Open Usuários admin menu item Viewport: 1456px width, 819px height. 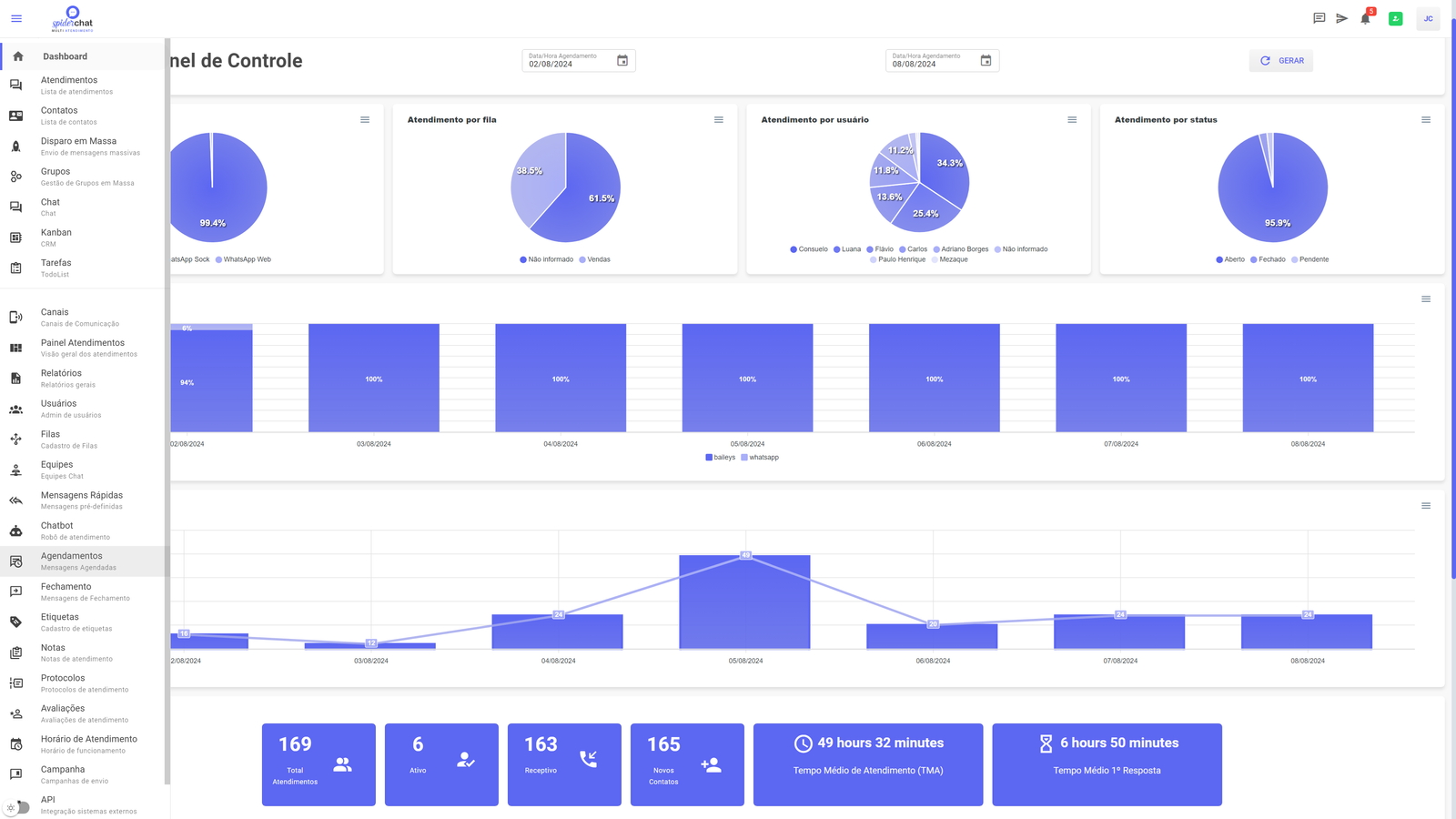coord(83,409)
